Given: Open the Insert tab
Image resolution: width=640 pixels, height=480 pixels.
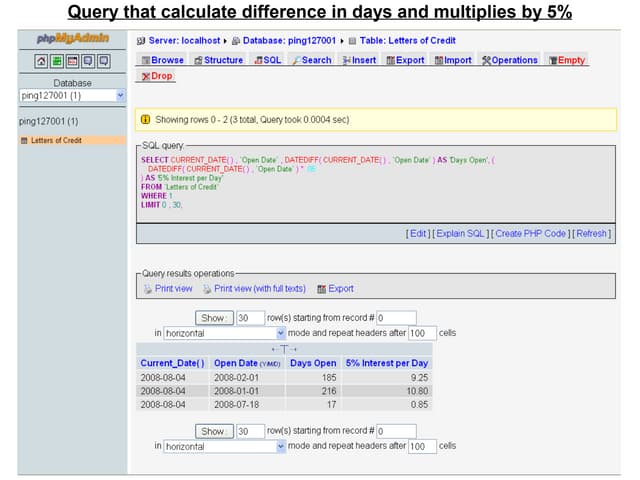Looking at the screenshot, I should pos(358,60).
